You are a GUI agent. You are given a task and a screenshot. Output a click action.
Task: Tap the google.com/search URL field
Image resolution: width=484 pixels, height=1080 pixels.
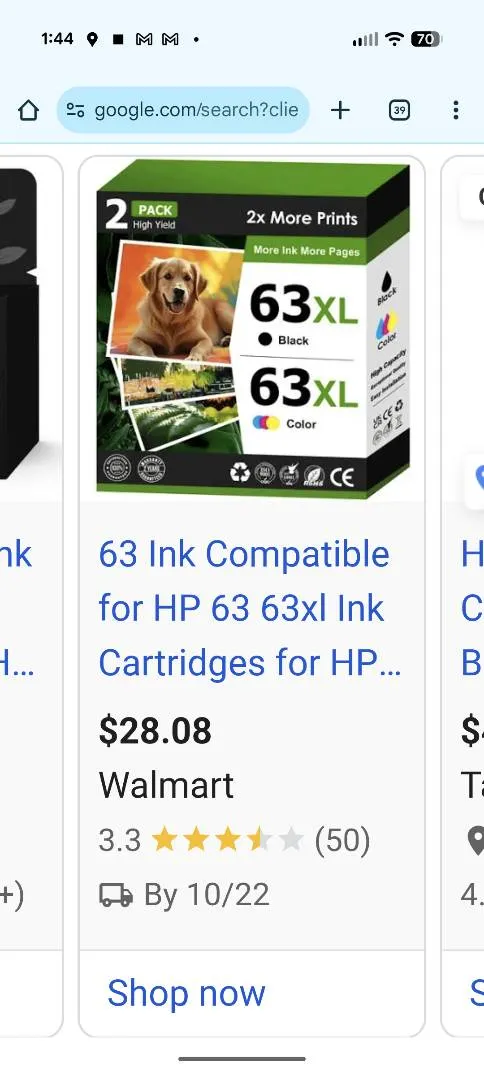click(x=183, y=110)
